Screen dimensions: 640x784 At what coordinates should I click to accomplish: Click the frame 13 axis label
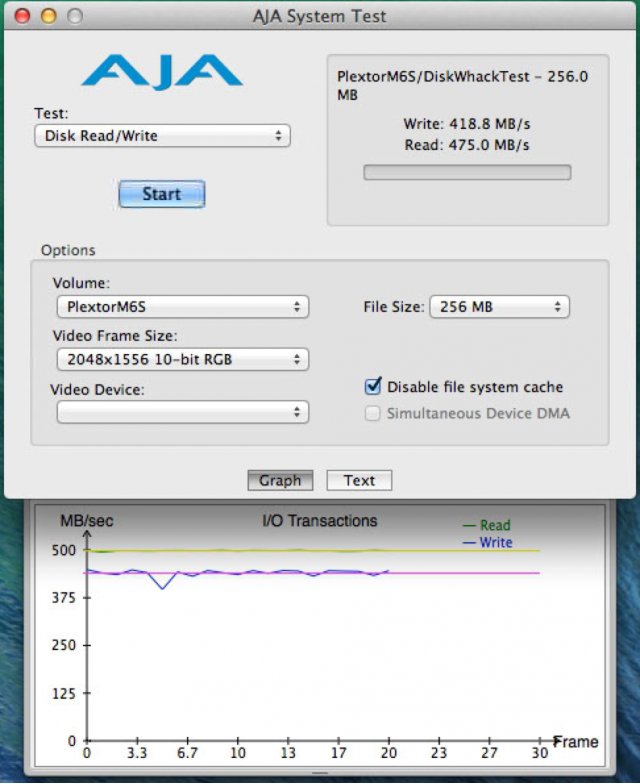pos(288,753)
